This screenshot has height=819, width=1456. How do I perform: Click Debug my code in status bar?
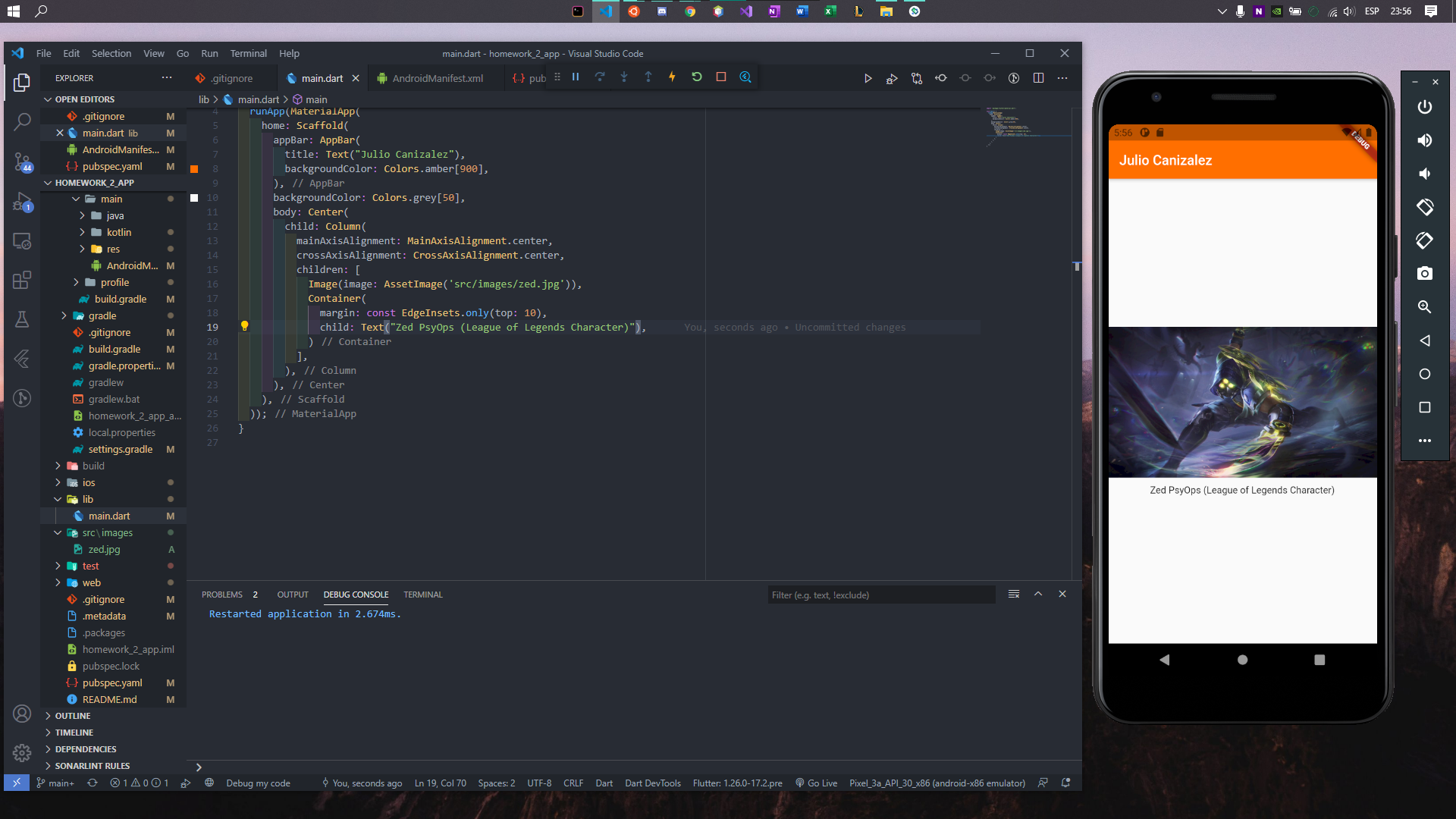pos(258,783)
